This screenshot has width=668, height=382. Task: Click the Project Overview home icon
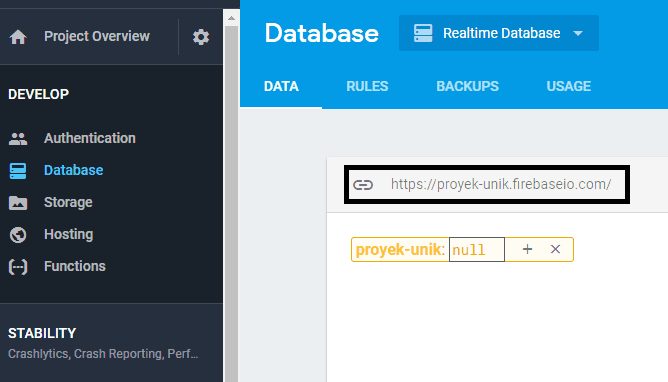click(18, 37)
